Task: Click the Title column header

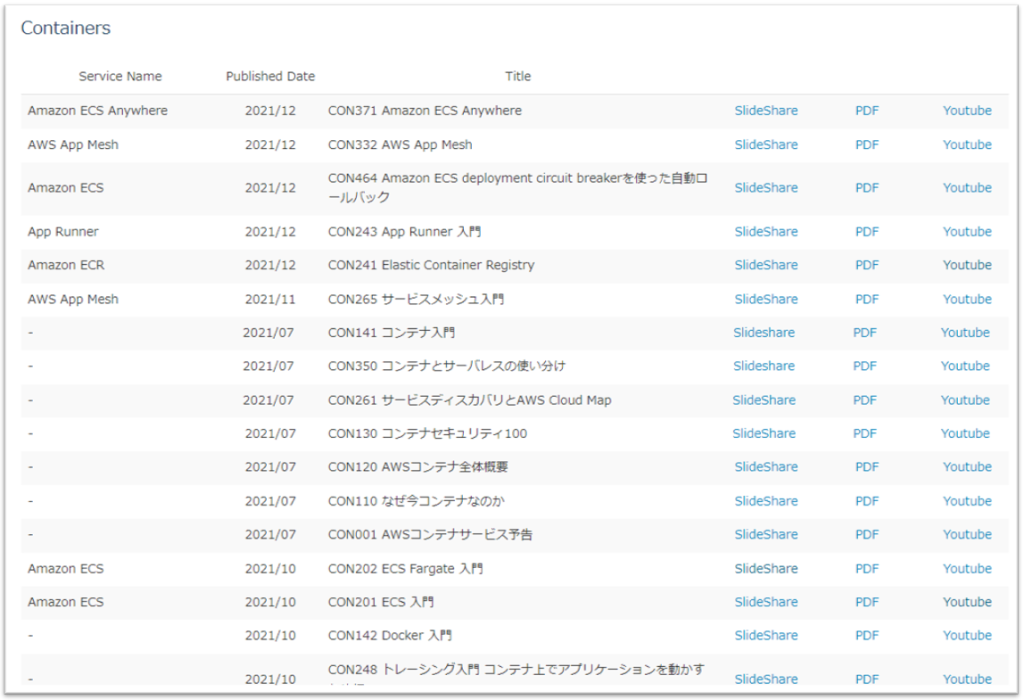Action: [x=518, y=76]
